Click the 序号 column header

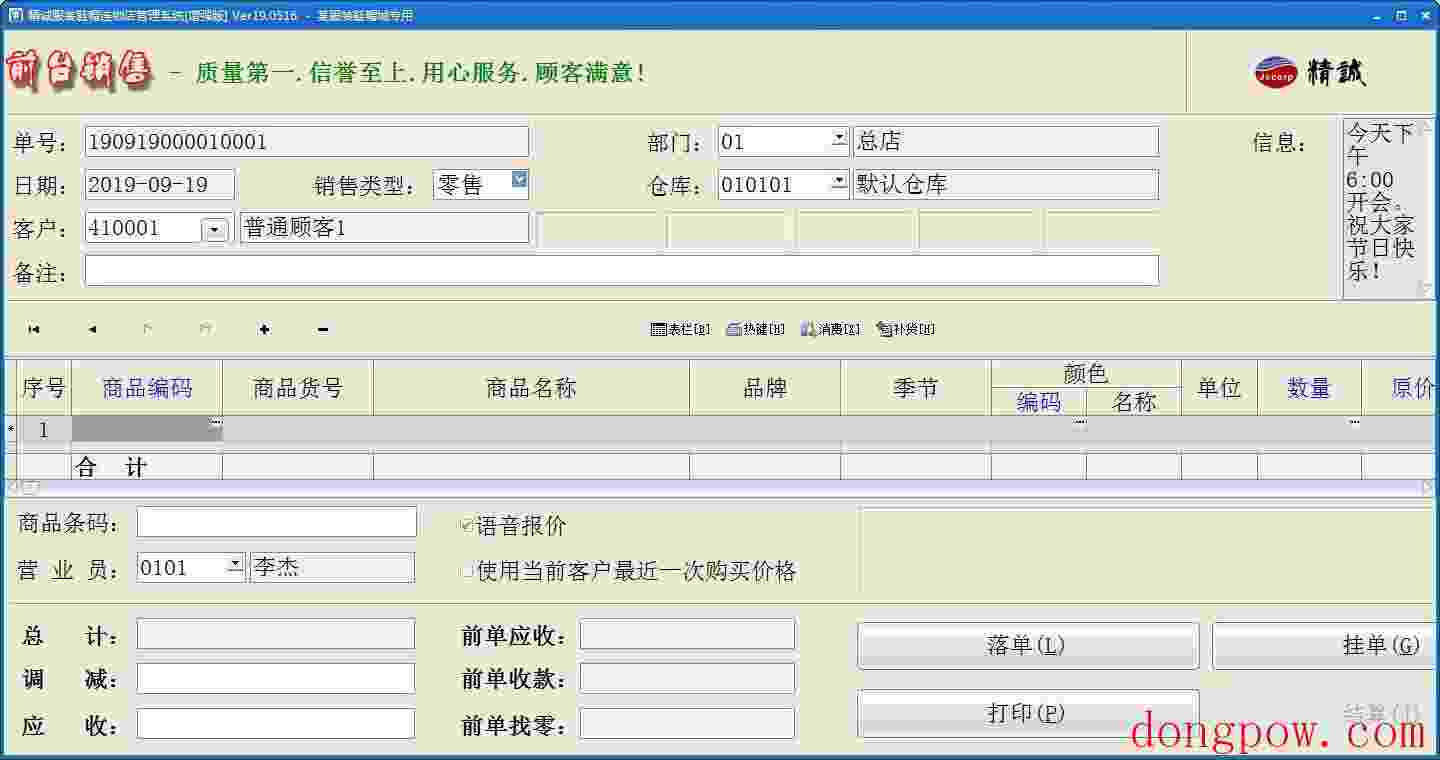coord(44,388)
